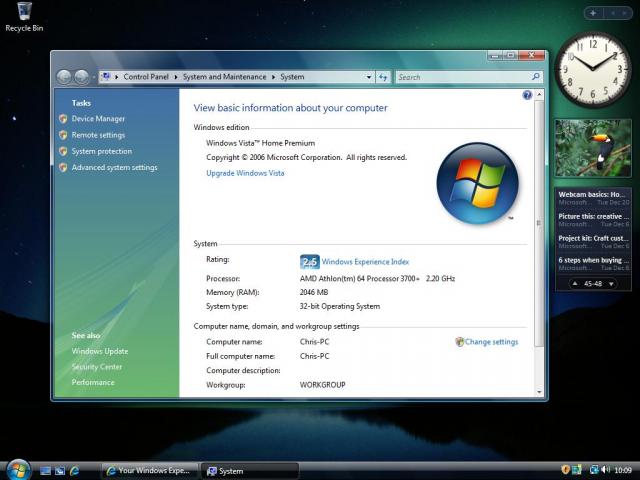640x480 pixels.
Task: Click Switch between windows quick launch icon
Action: pyautogui.click(x=60, y=471)
